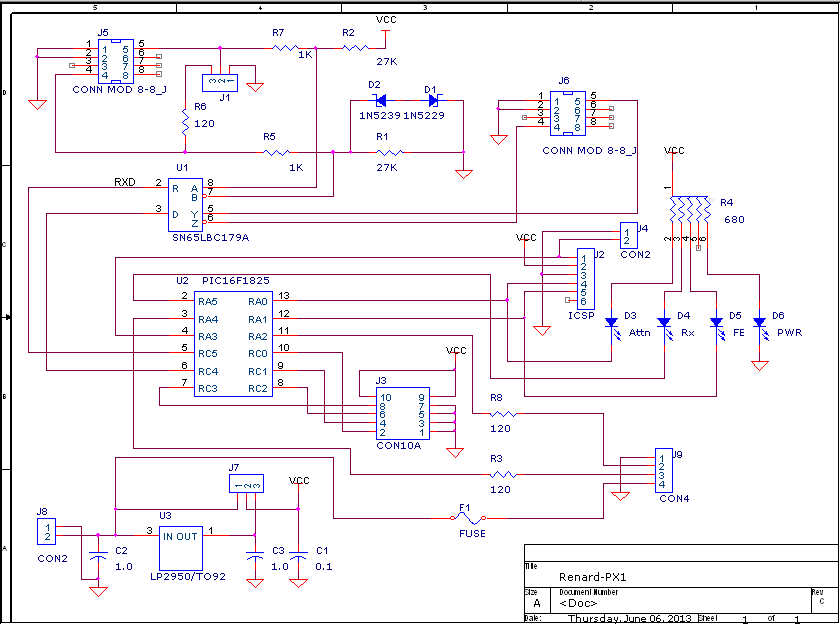Screen dimensions: 840x625
Task: Click the Thursday, June 06, 2013 date
Action: pos(630,619)
